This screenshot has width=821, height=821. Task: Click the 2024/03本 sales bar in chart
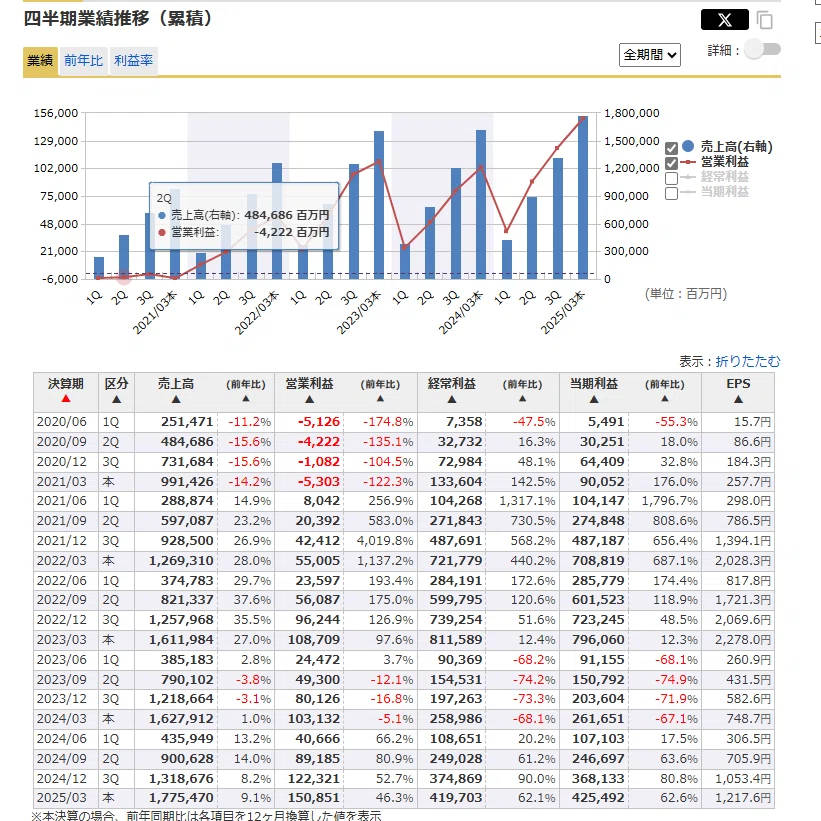pyautogui.click(x=481, y=204)
